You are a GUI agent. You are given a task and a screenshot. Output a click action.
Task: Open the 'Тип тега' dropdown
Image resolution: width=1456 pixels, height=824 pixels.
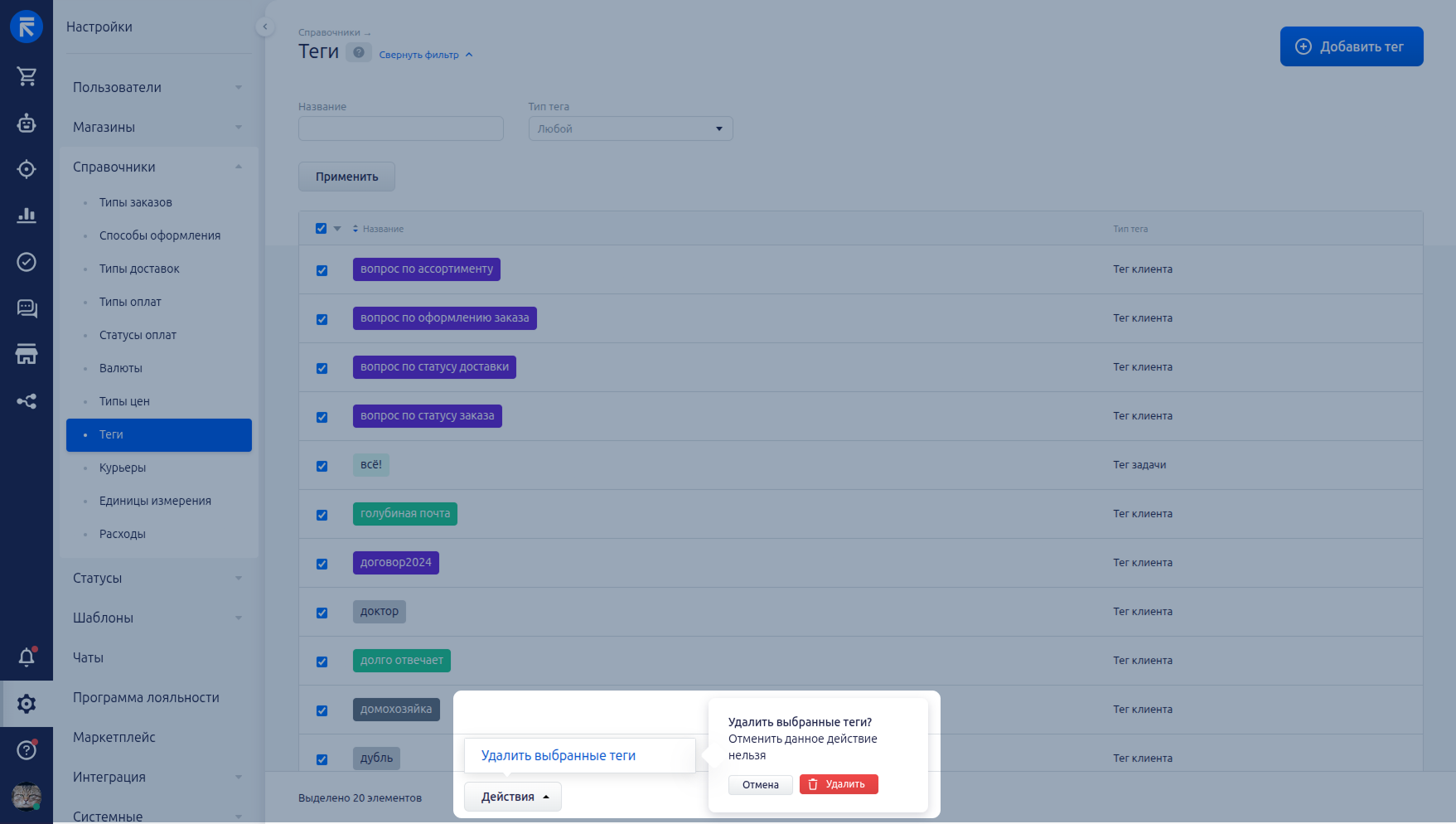coord(630,128)
